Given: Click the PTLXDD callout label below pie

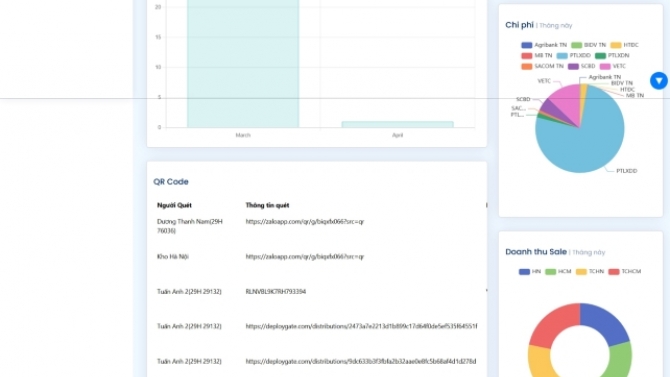Looking at the screenshot, I should pos(626,171).
